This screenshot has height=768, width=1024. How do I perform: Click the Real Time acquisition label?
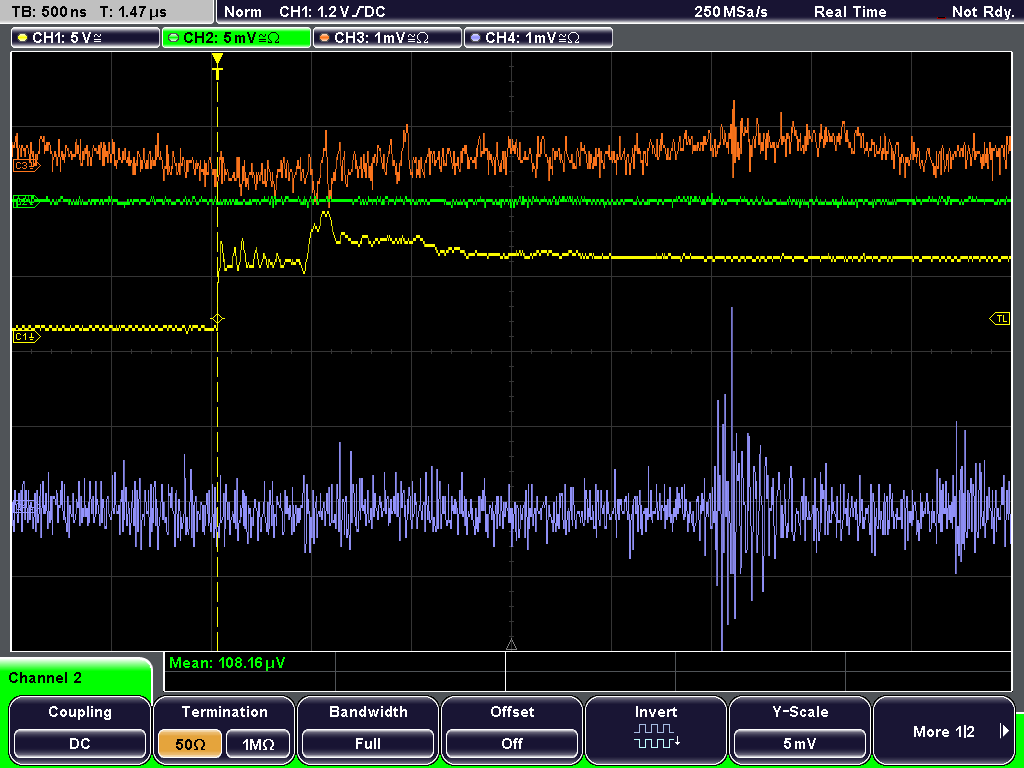pos(850,12)
